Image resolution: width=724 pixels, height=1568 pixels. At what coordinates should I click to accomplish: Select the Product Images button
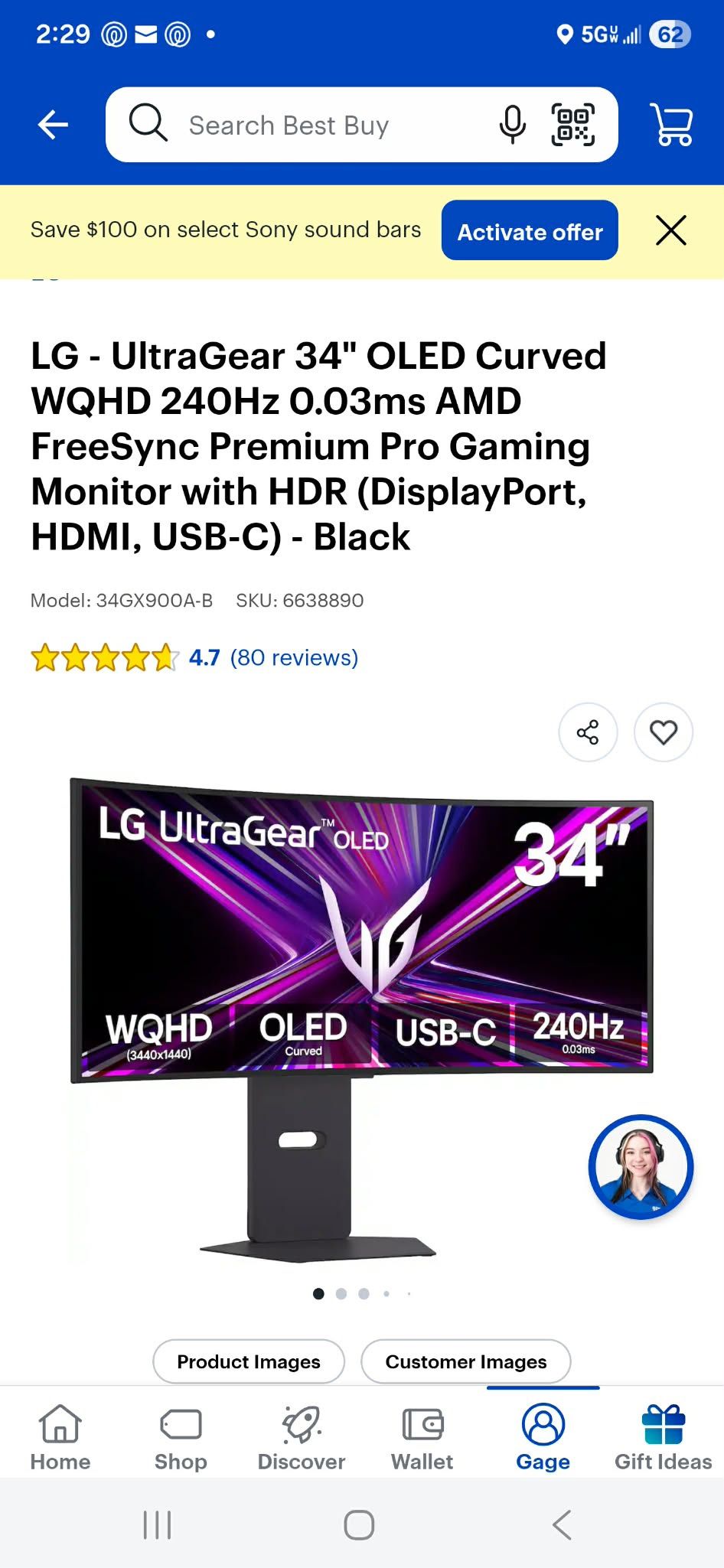click(249, 1361)
